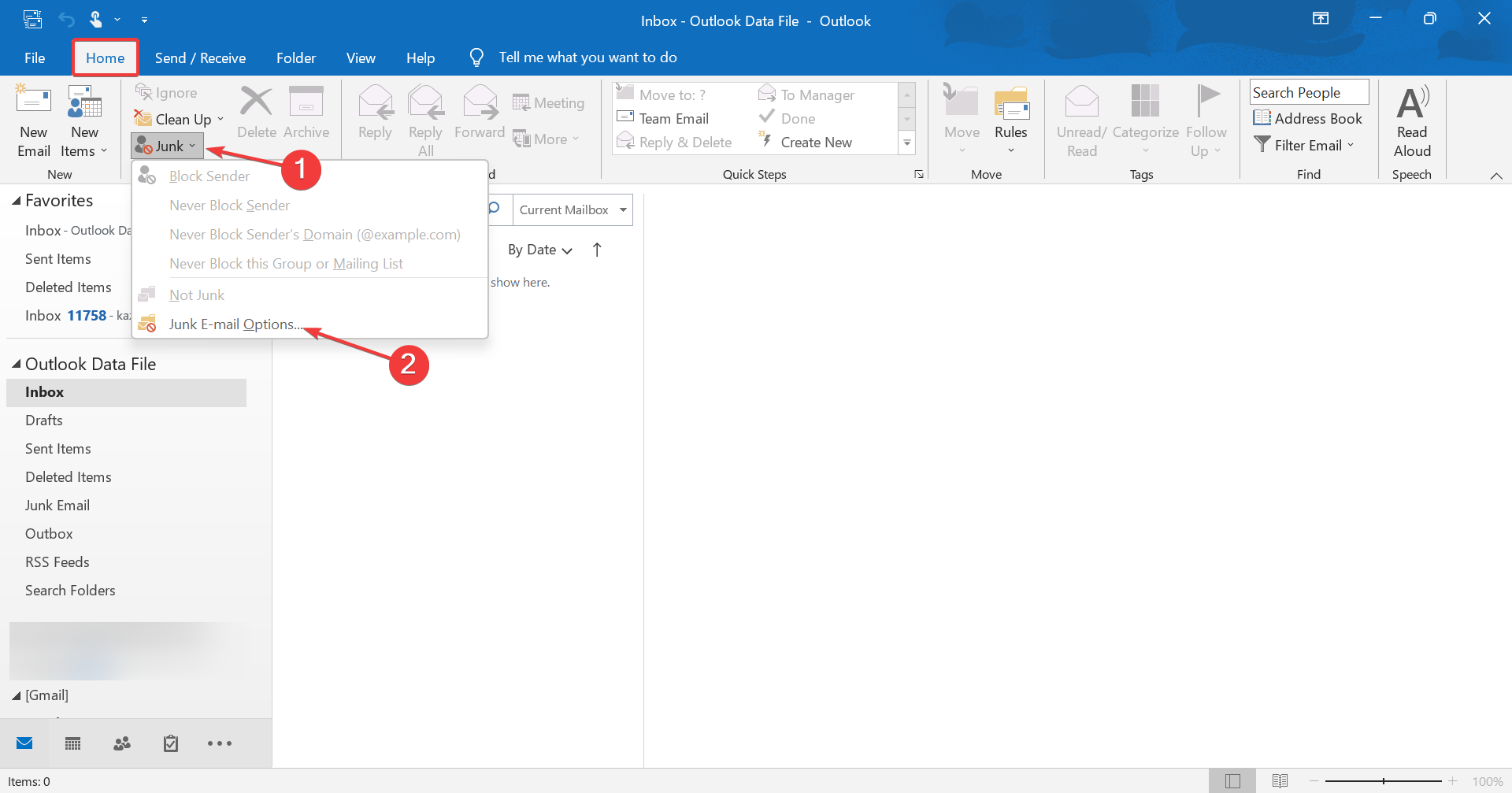Choose Never Block Sender from the menu
1512x793 pixels.
[x=310, y=205]
